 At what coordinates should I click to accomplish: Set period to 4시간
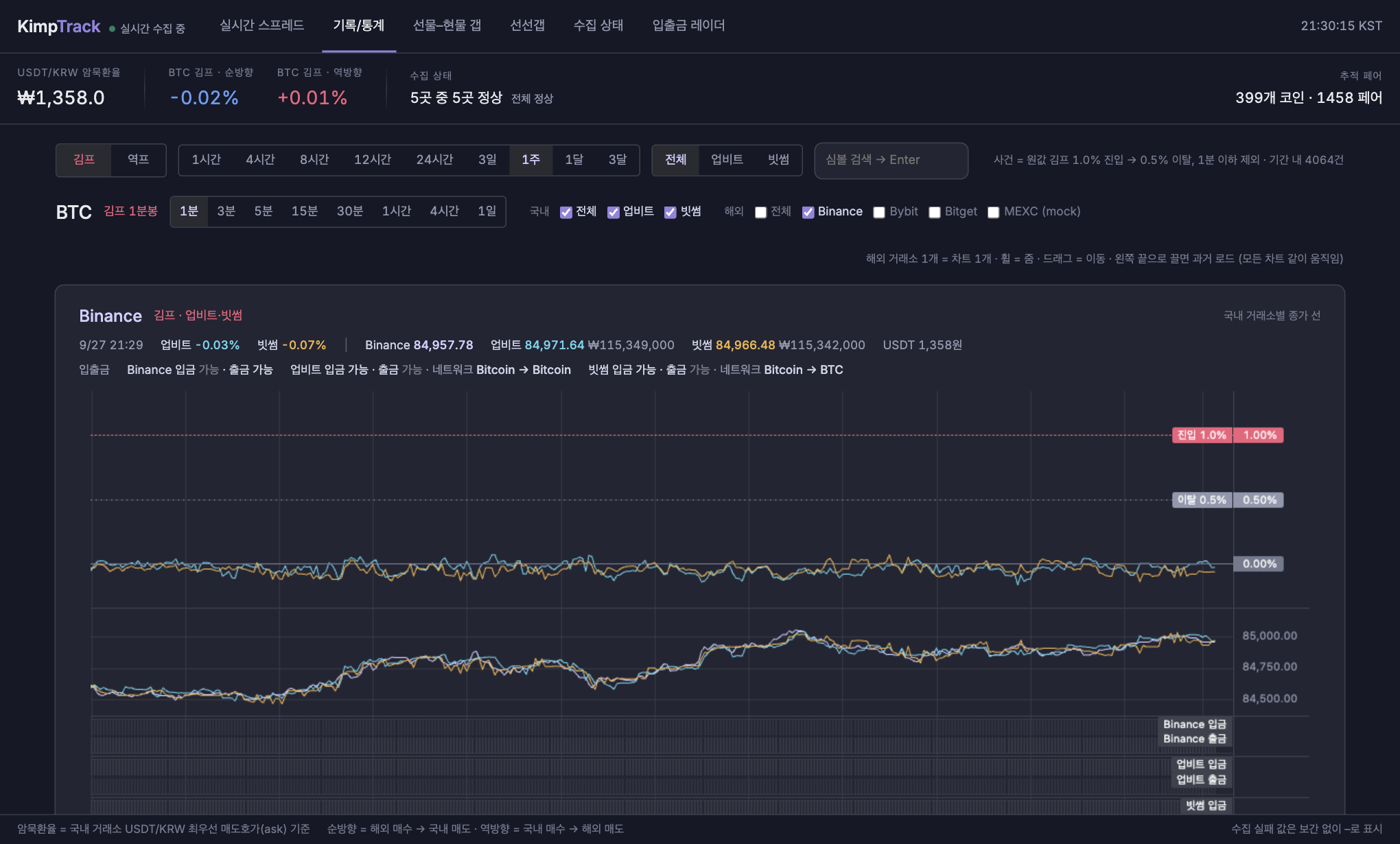point(261,160)
